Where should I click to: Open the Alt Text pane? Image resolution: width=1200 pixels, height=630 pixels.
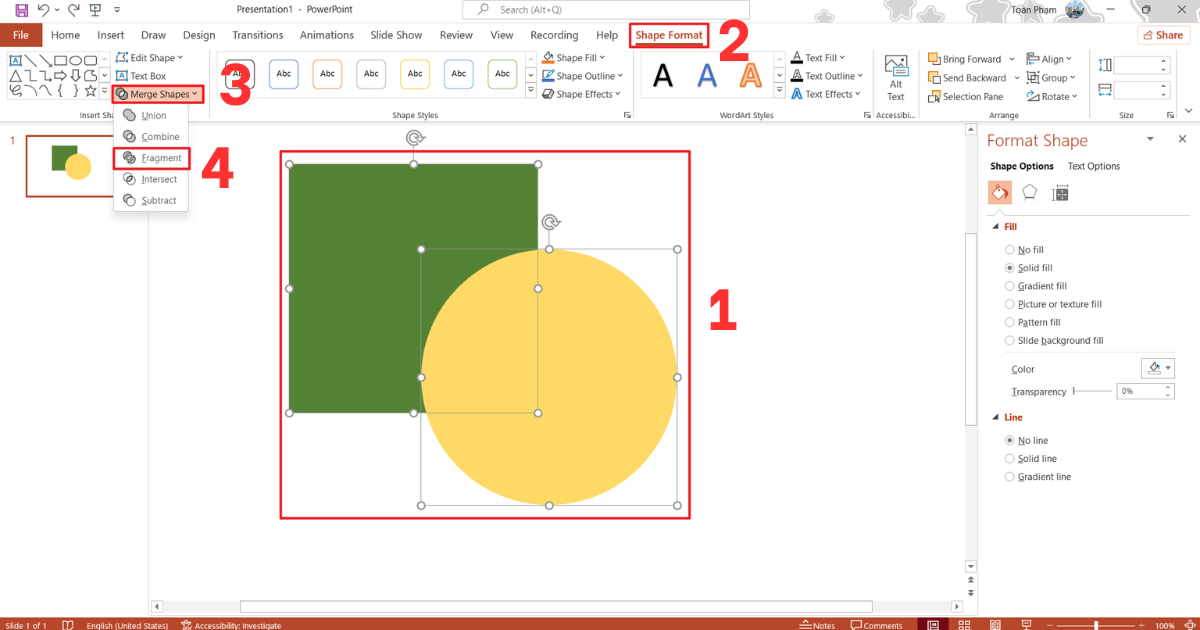point(896,77)
